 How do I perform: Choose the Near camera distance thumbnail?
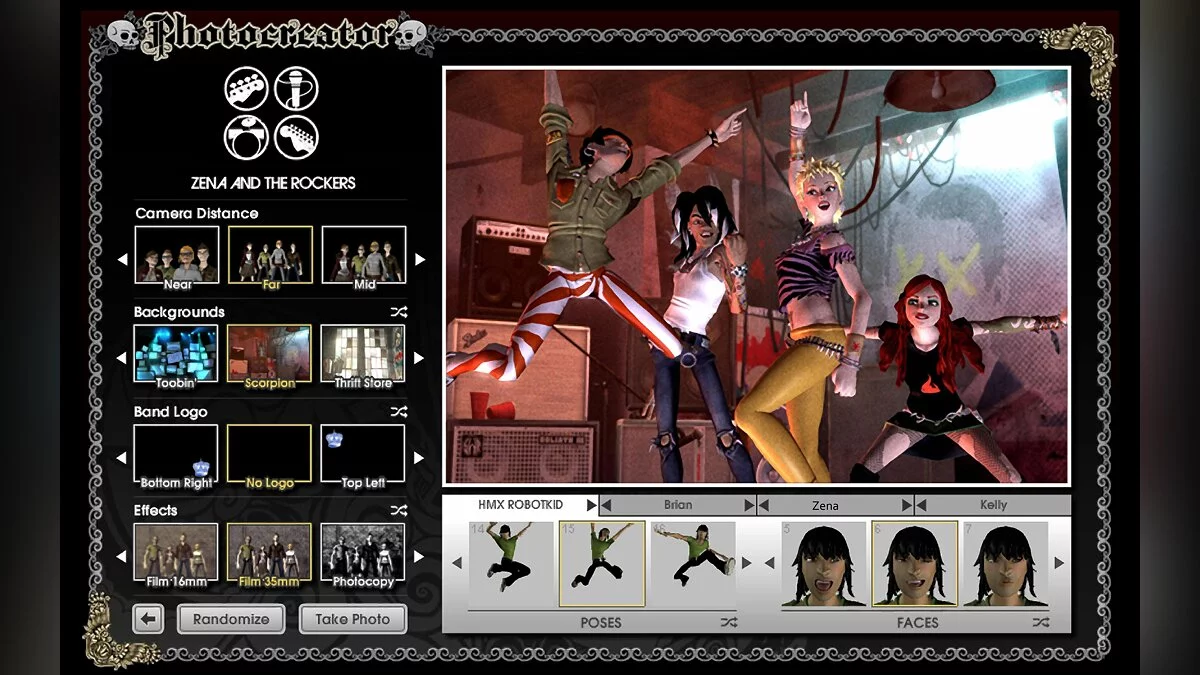click(177, 255)
